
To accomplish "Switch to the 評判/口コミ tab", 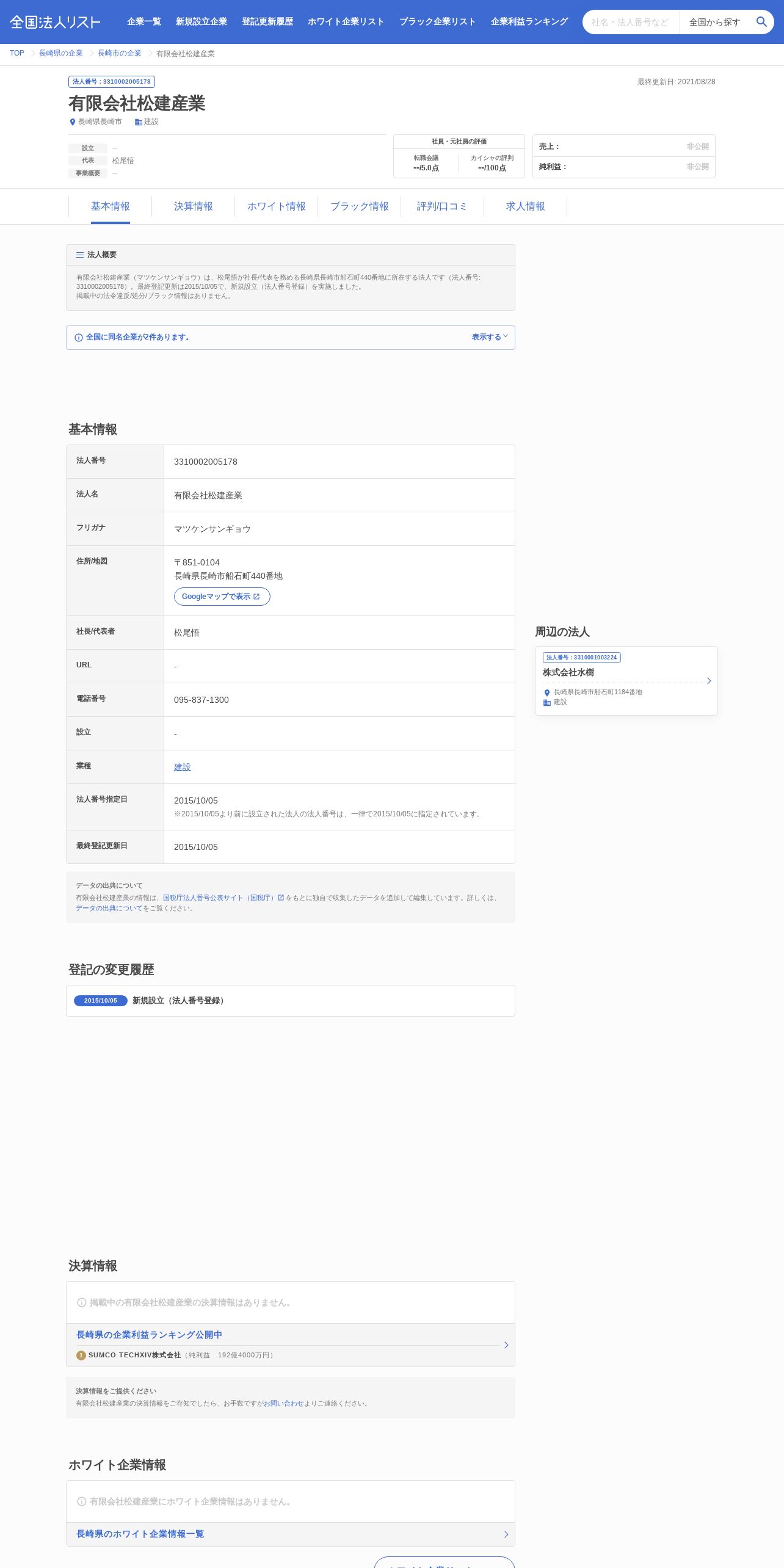I will coord(443,206).
